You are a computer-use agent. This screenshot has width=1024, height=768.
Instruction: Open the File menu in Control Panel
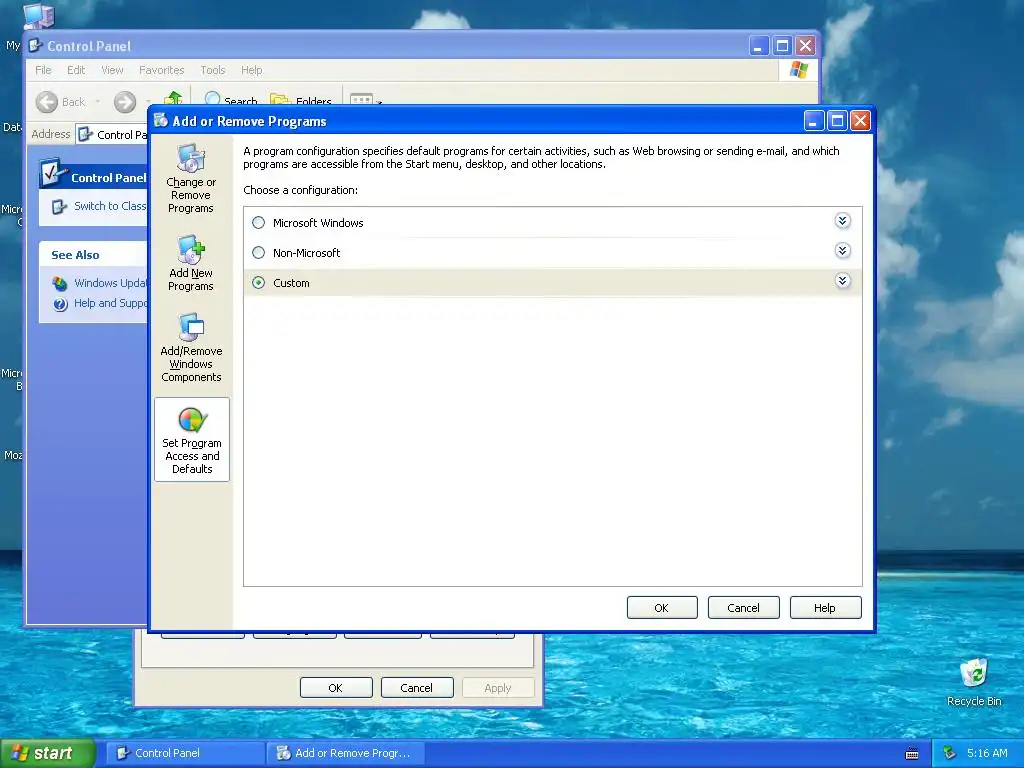coord(43,70)
